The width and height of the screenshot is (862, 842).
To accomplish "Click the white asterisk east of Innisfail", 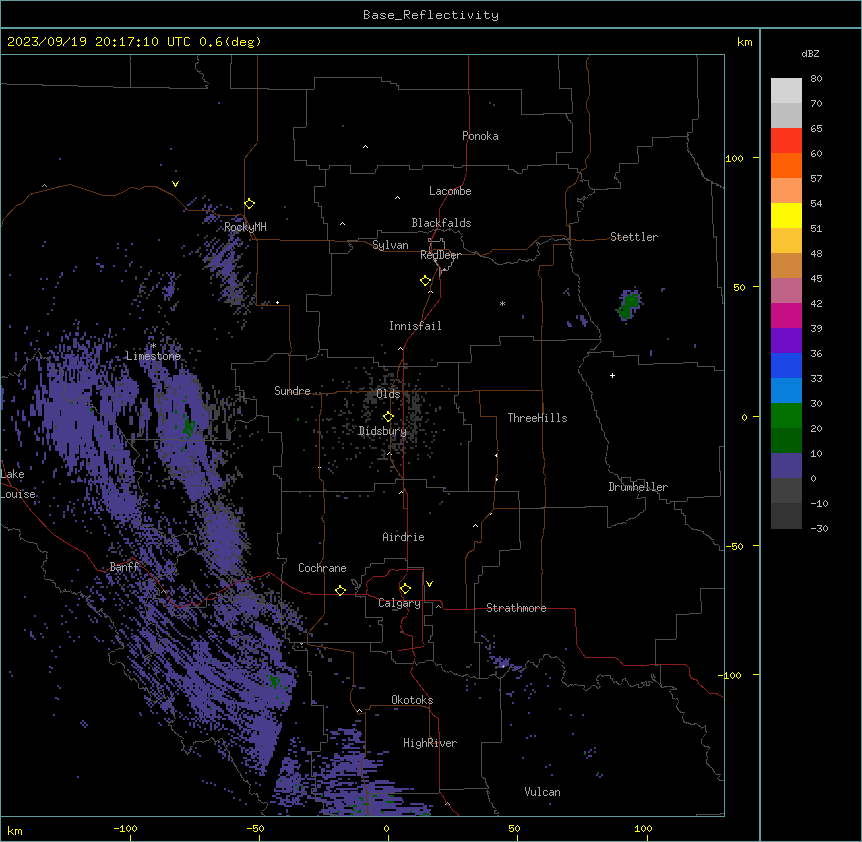I will point(502,303).
